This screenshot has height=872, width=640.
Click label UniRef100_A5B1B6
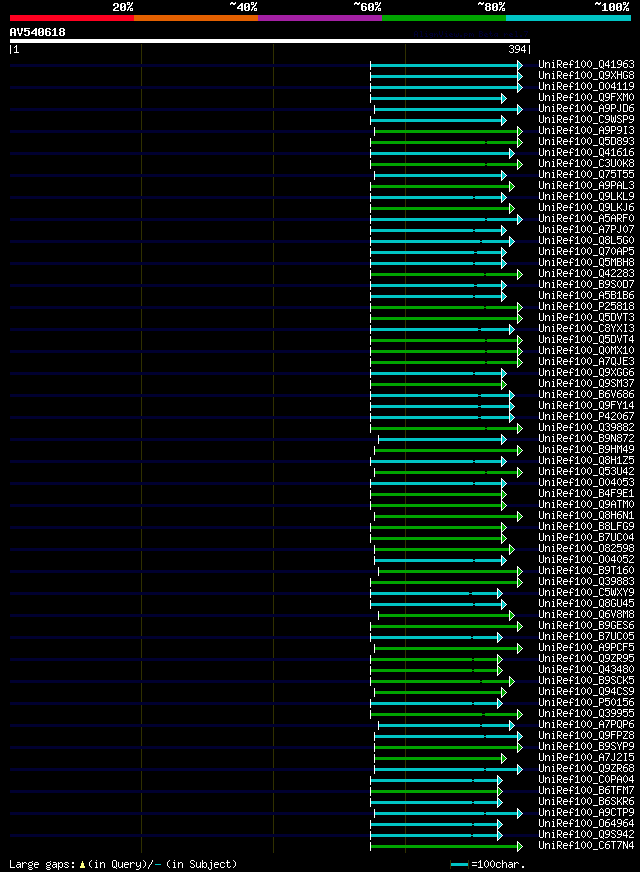click(586, 296)
